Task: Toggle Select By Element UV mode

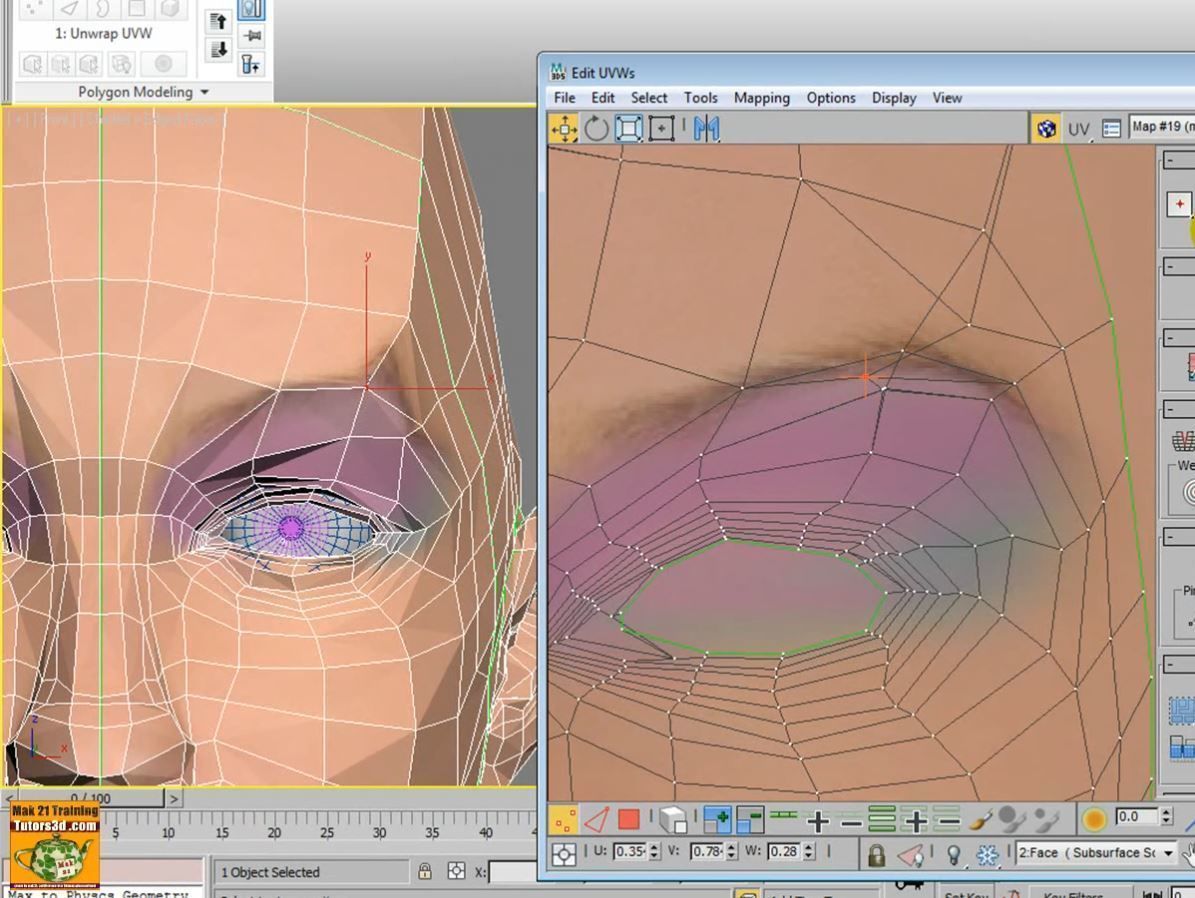Action: pos(673,820)
